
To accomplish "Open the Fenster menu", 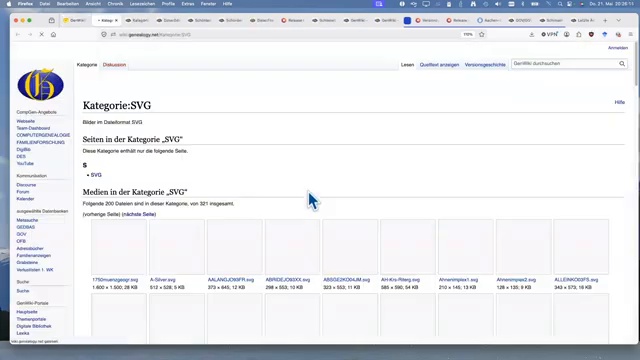I will 208,4.
